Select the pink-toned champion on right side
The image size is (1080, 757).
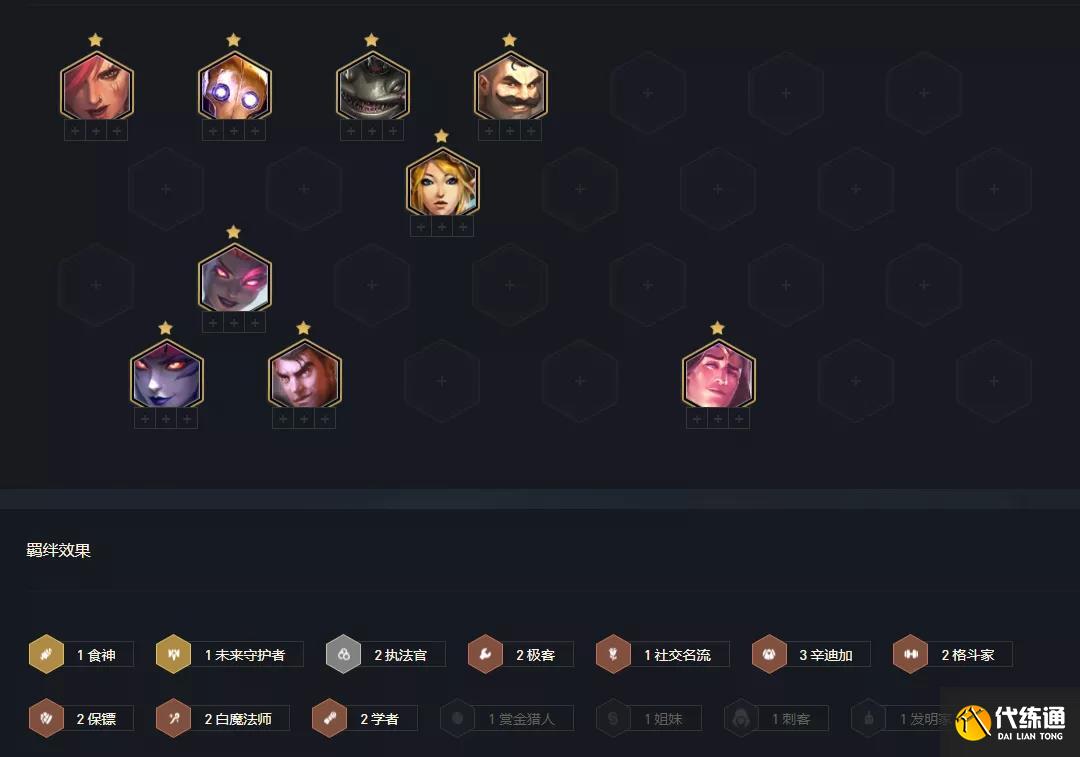coord(718,375)
